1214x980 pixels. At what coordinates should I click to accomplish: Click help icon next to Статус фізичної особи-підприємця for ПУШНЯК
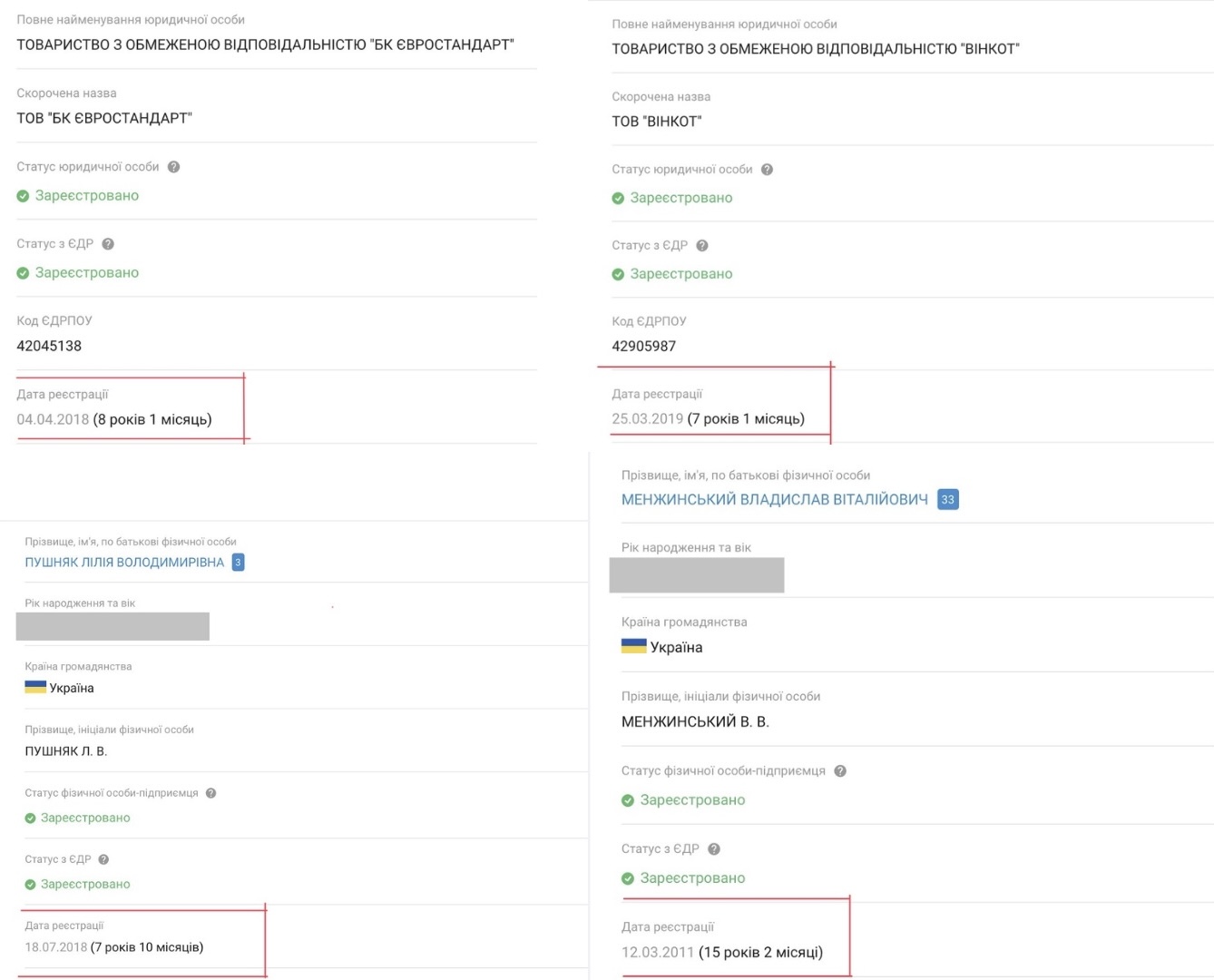click(x=210, y=793)
